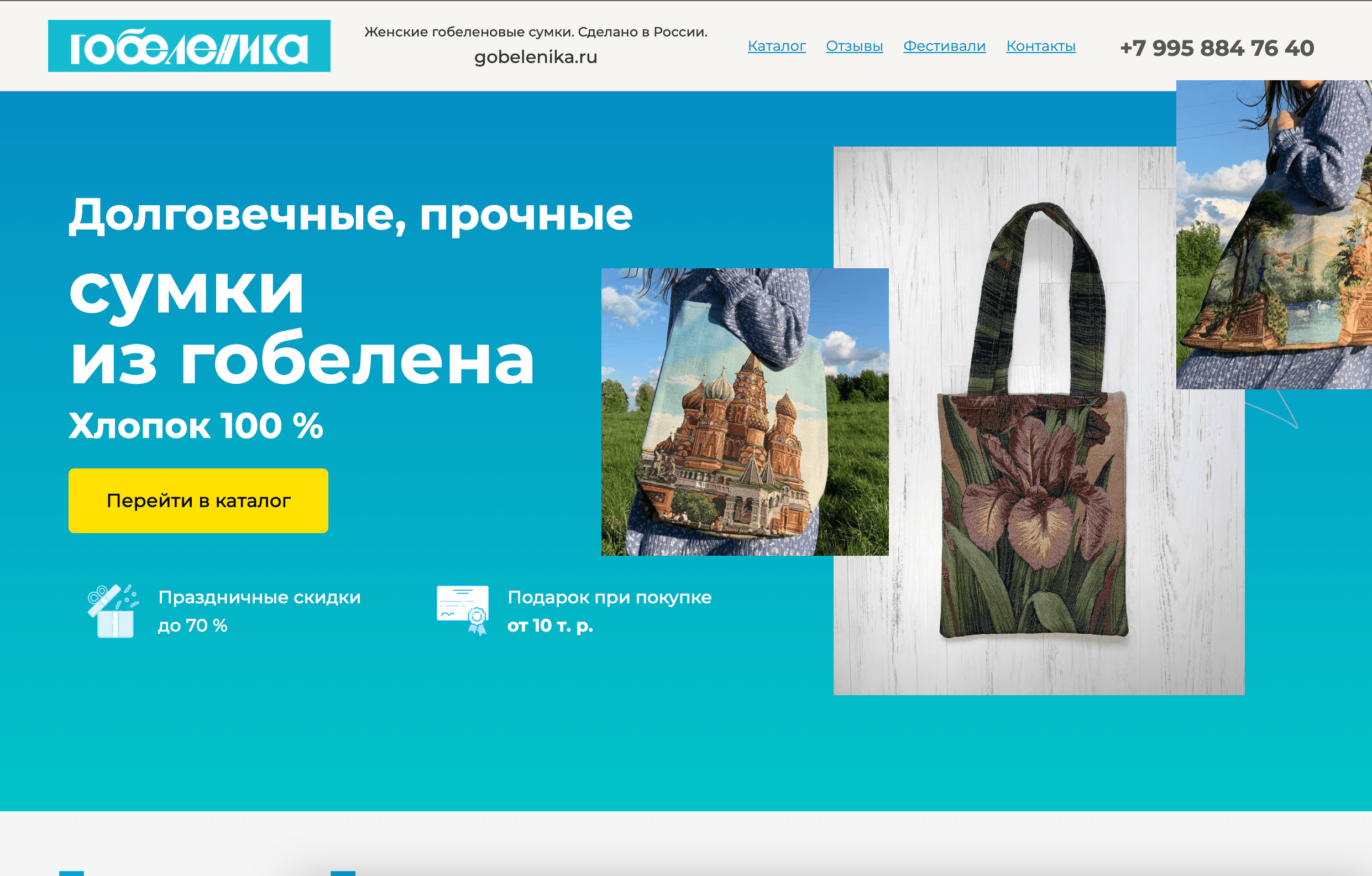This screenshot has width=1372, height=876.
Task: Click the Хлопок 100 % subtitle
Action: tap(196, 426)
